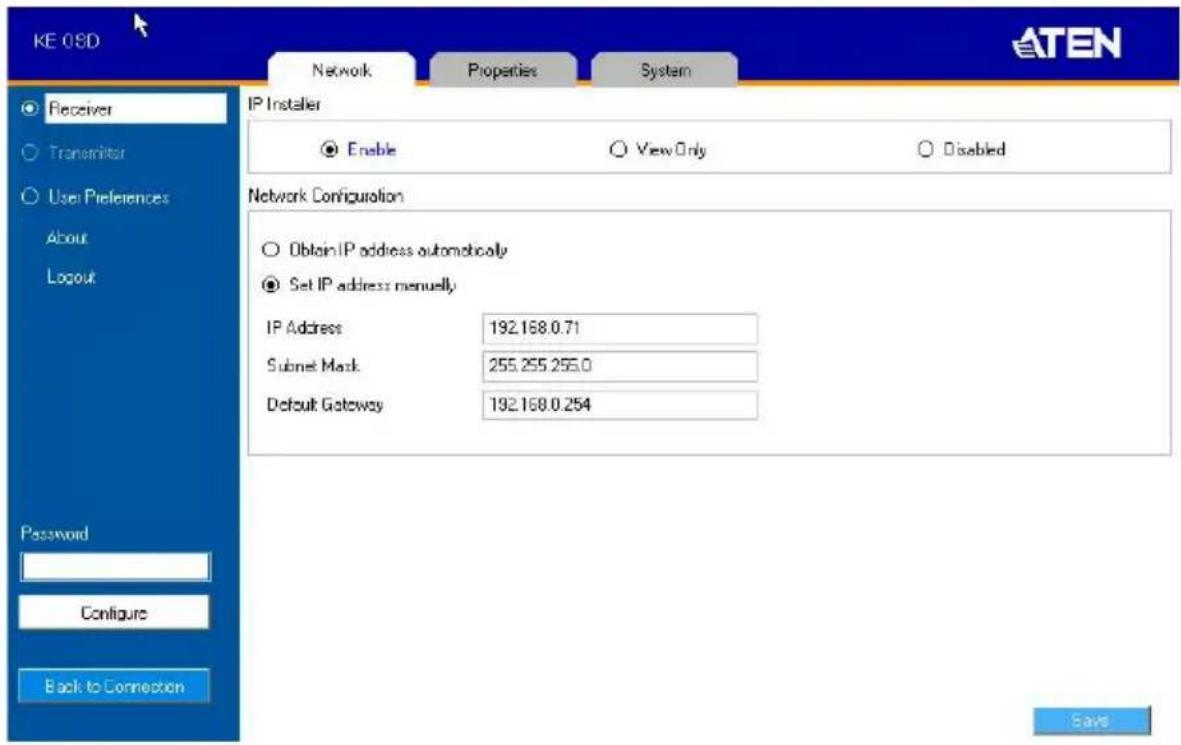Click the Subnet Mask field
Screen dimensions: 1181x745
(x=620, y=366)
